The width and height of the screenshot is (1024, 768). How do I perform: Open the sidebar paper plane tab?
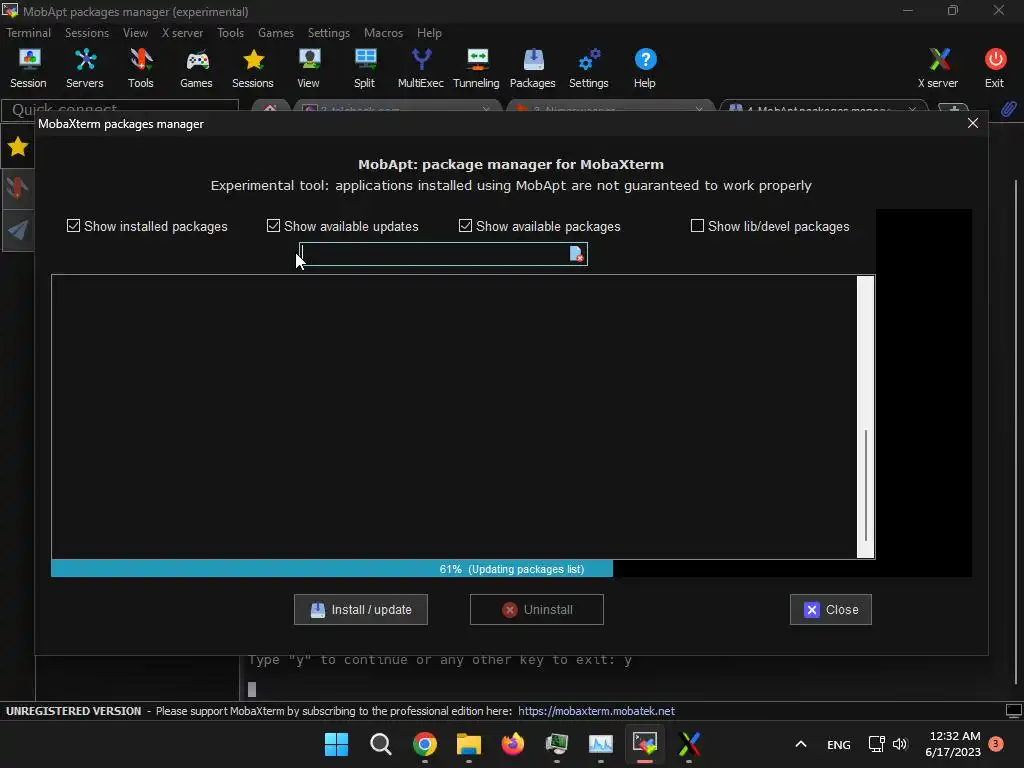click(18, 229)
